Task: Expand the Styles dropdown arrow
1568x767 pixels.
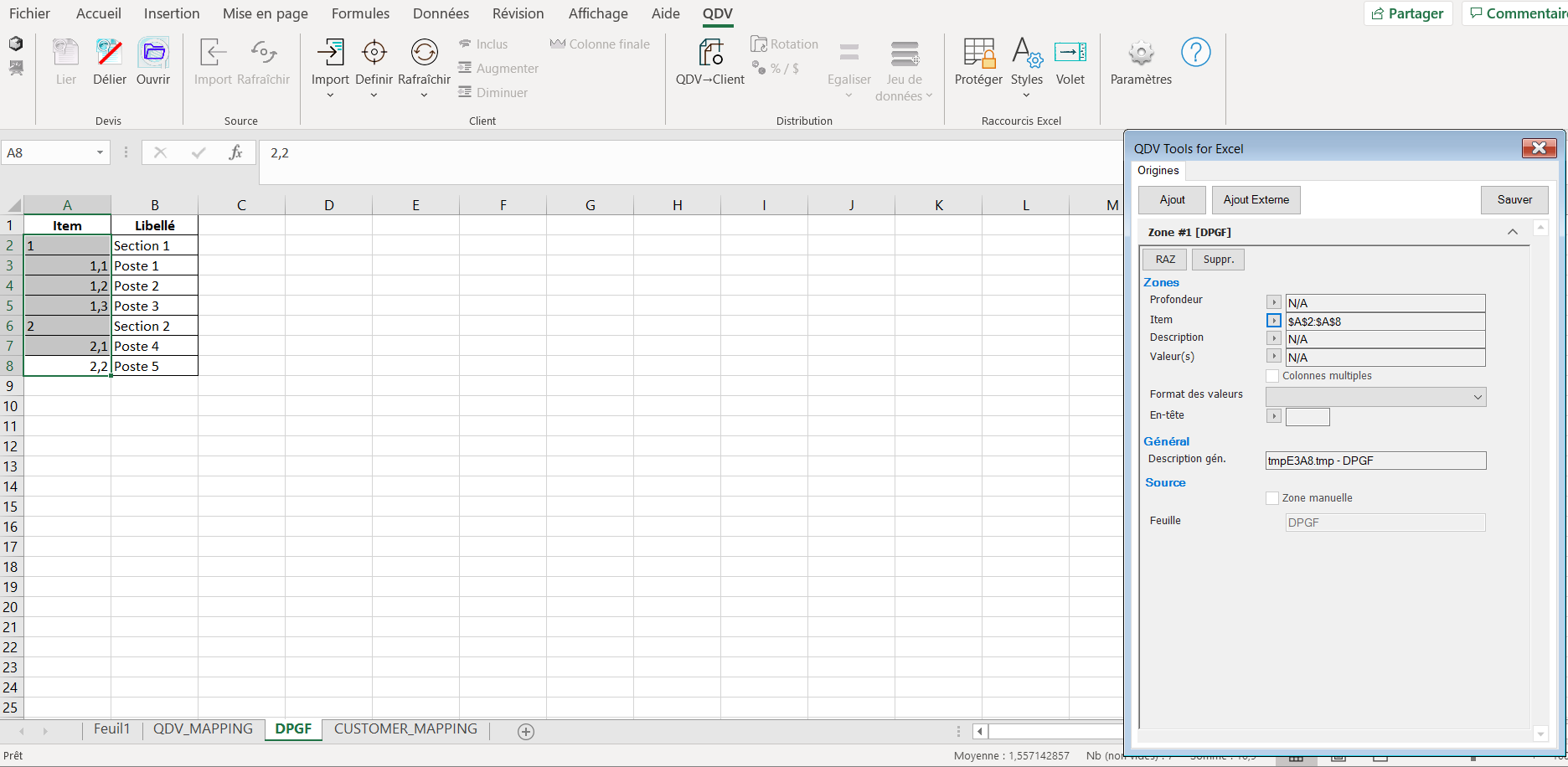Action: 1026,95
